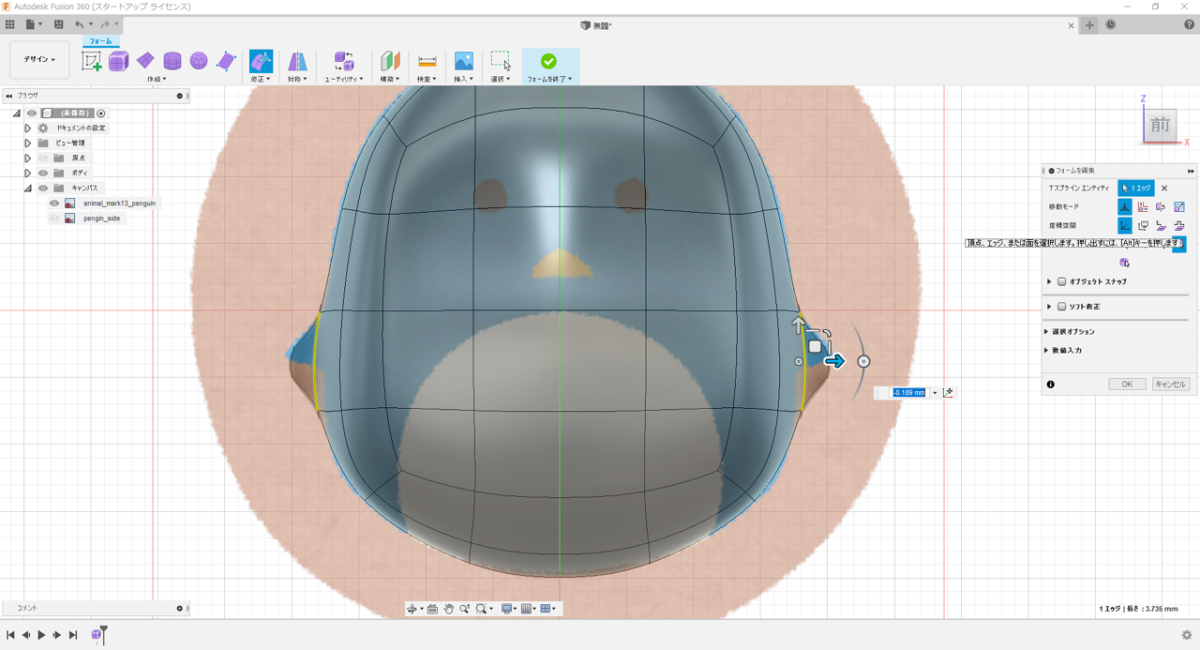
Task: Toggle visibility of the 原点 folder
Action: coord(43,158)
